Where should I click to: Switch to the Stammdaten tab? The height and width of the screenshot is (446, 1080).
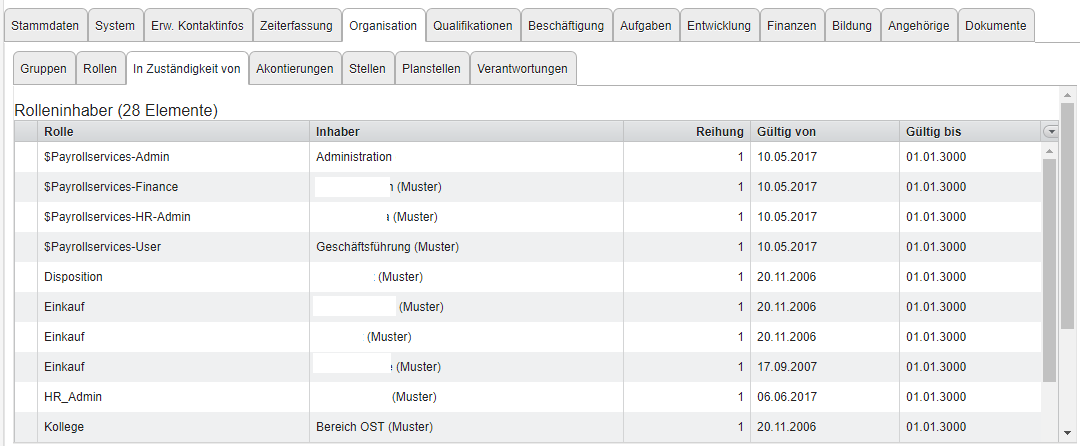coord(44,26)
